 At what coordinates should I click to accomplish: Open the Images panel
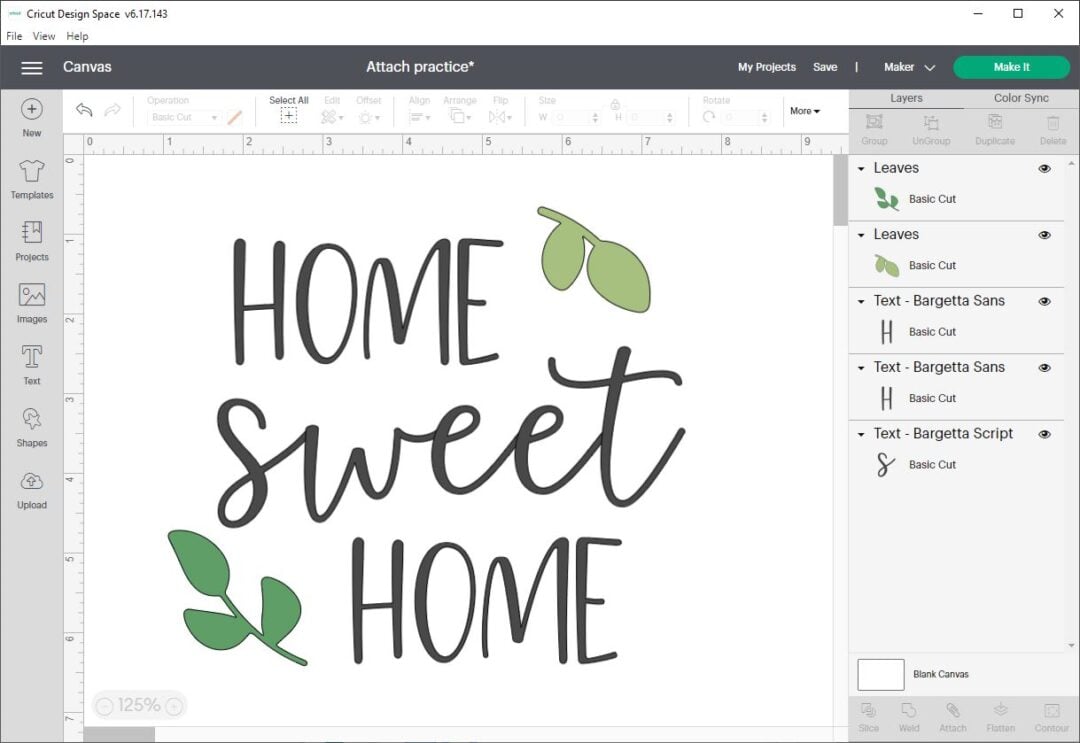tap(31, 302)
